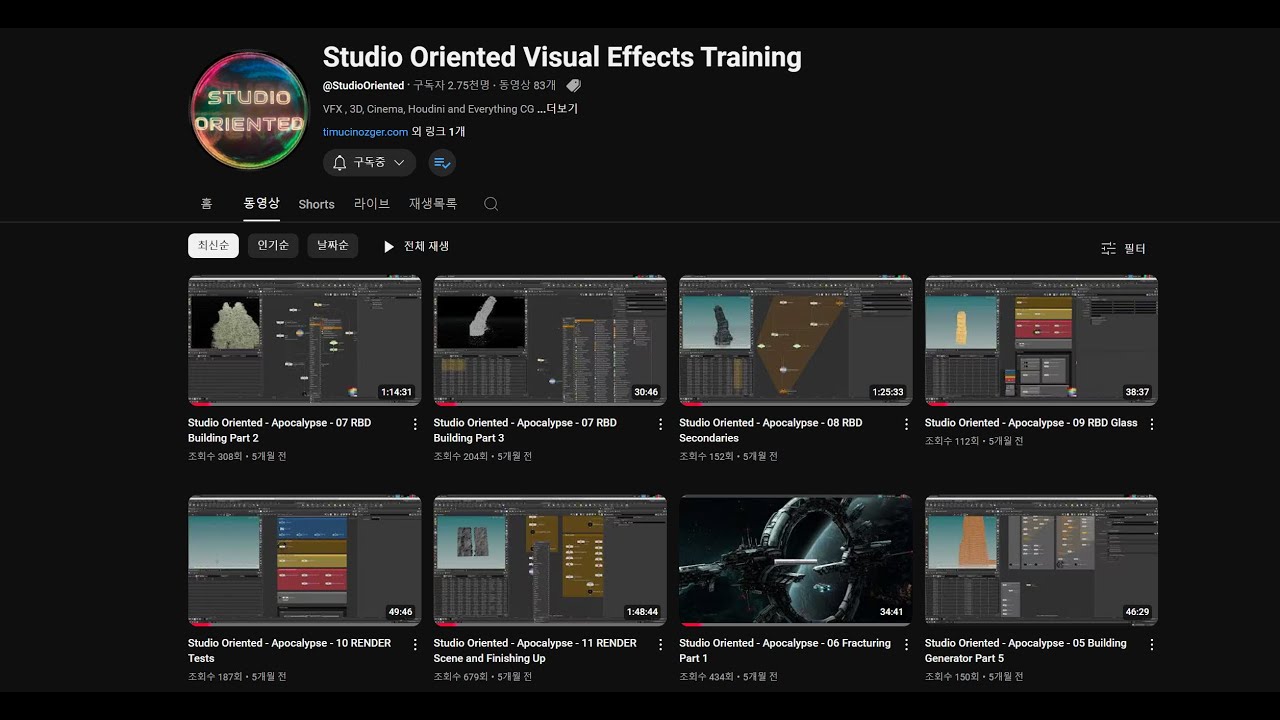The height and width of the screenshot is (720, 1280).
Task: Switch to the 라이브 tab
Action: [371, 203]
